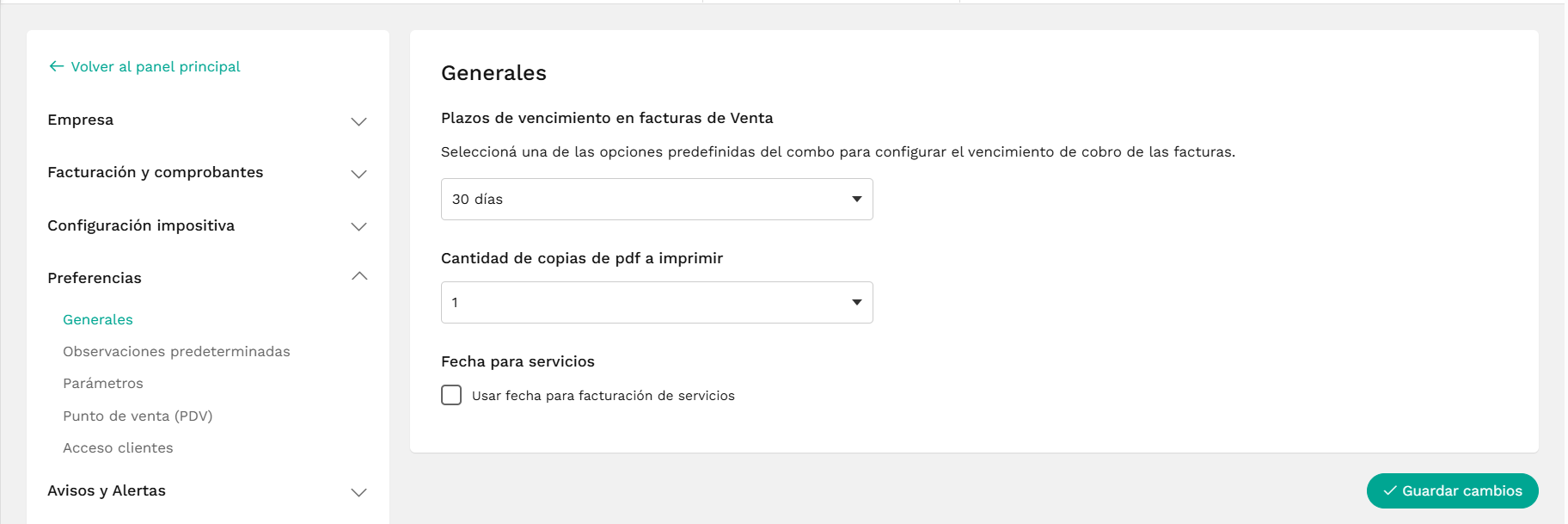
Task: Select Generales in Preferencias menu
Action: point(98,319)
